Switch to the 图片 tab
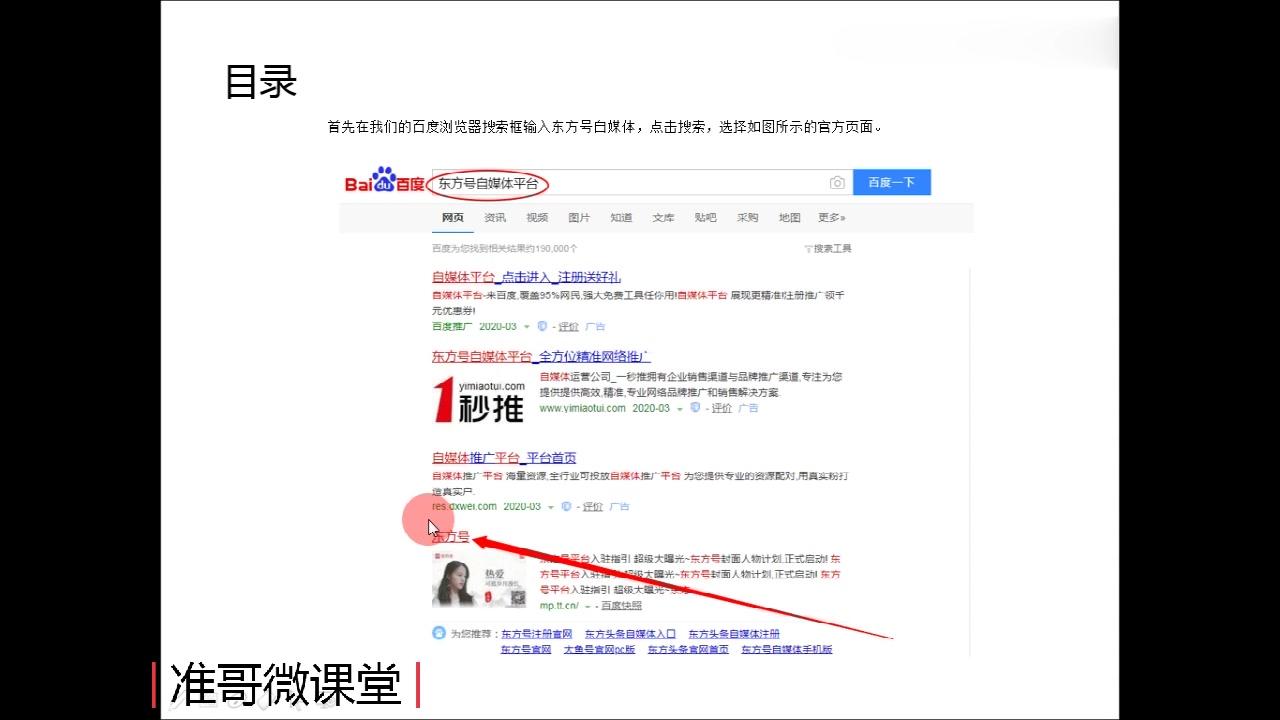The width and height of the screenshot is (1280, 720). [579, 217]
